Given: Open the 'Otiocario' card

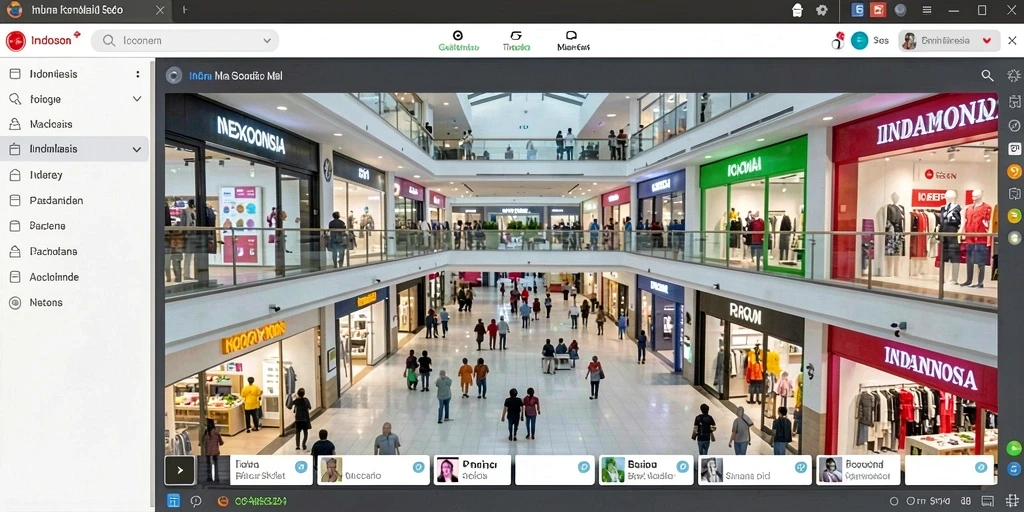Looking at the screenshot, I should click(x=373, y=470).
